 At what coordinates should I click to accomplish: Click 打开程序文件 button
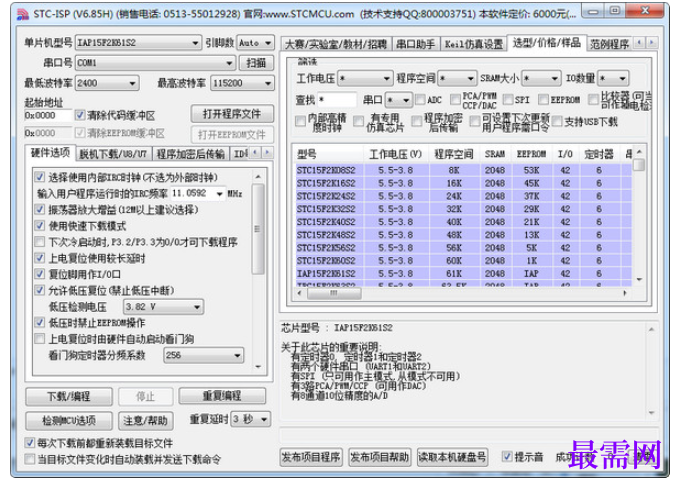tap(232, 114)
